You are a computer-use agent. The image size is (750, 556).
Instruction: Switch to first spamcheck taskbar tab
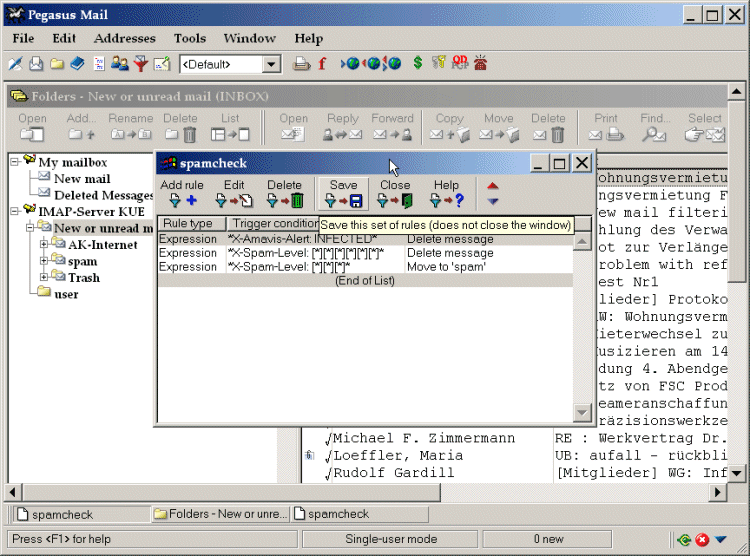pos(80,514)
